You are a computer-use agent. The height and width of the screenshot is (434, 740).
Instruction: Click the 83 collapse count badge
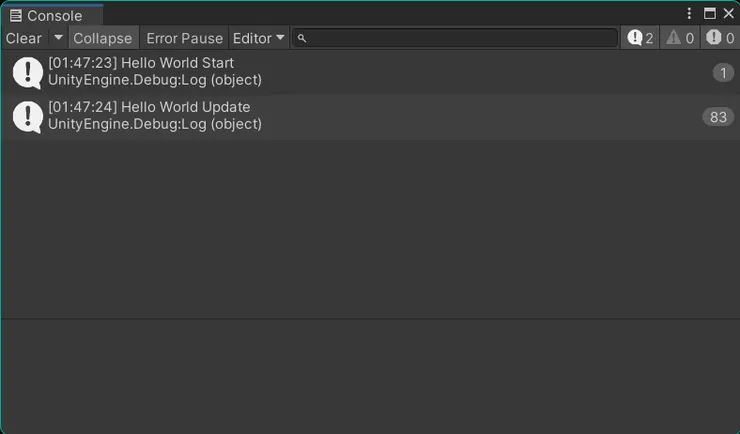pyautogui.click(x=717, y=117)
